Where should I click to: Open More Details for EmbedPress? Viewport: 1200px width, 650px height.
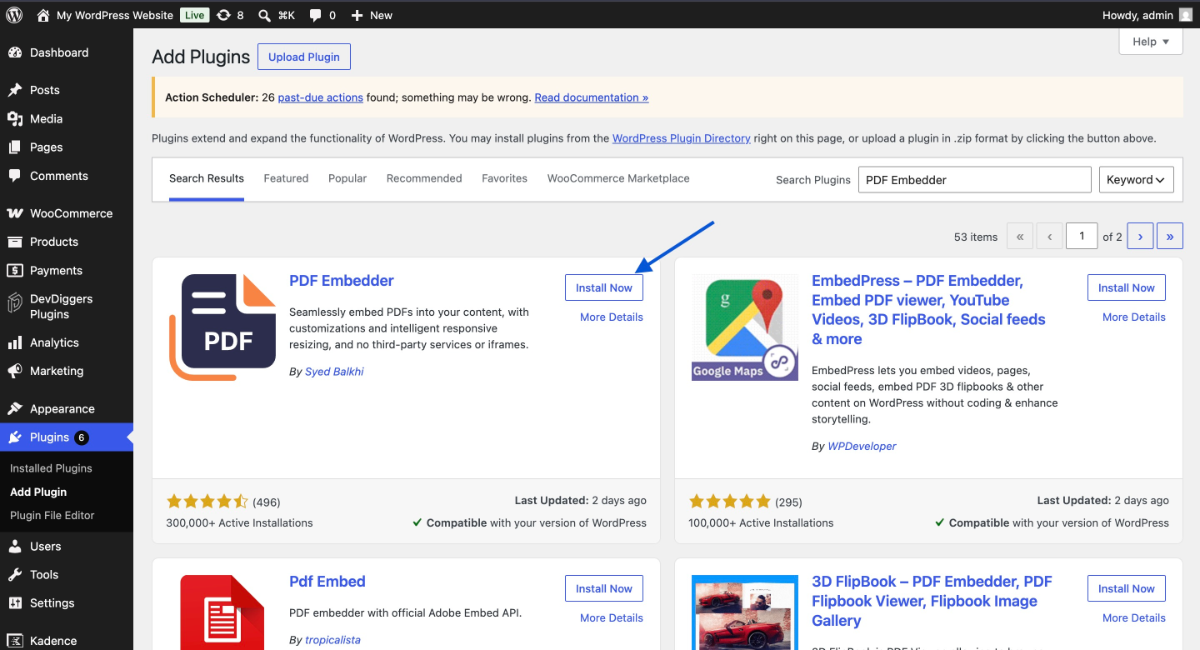point(1134,317)
